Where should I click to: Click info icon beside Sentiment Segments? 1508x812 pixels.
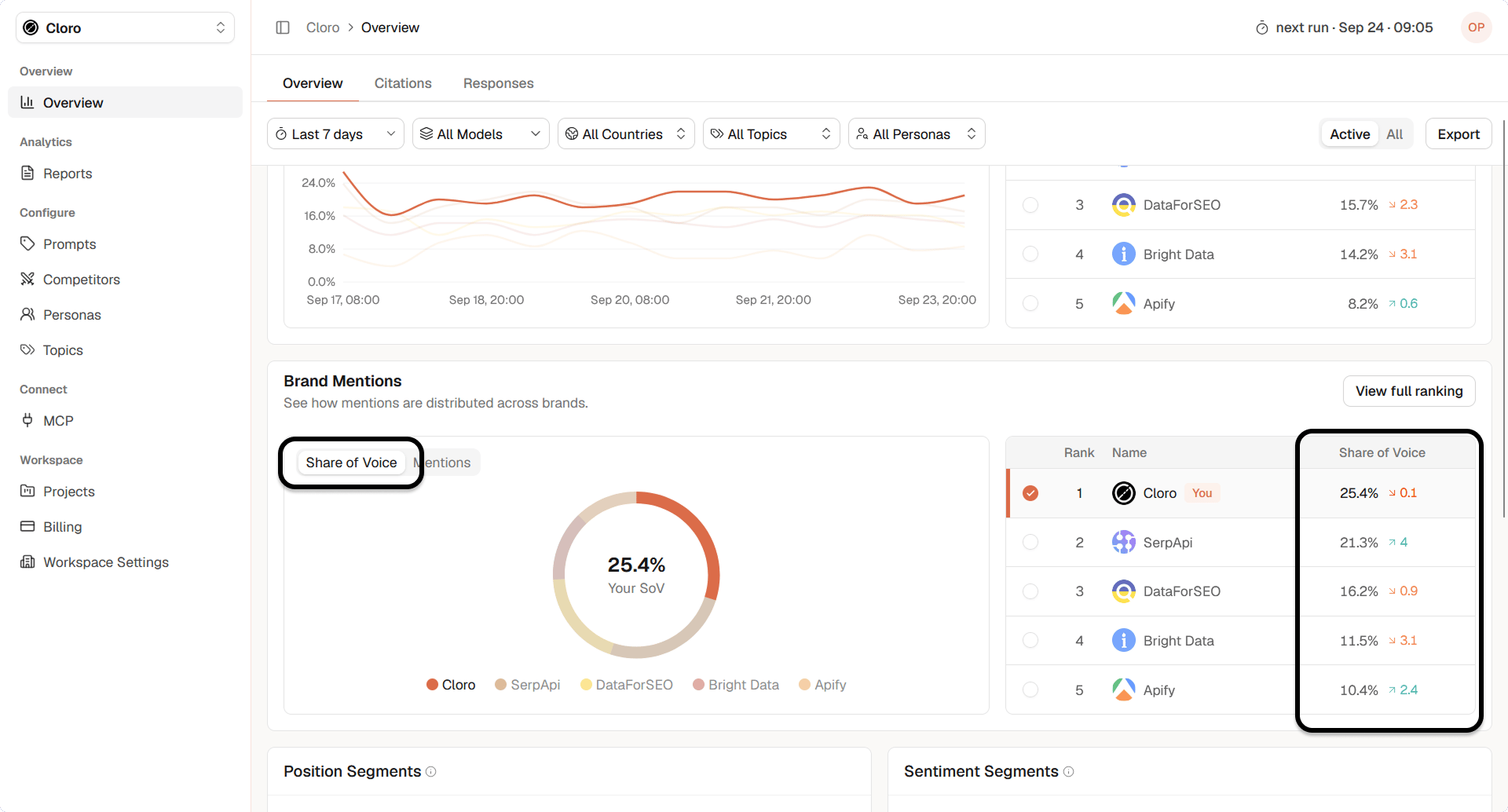1068,772
